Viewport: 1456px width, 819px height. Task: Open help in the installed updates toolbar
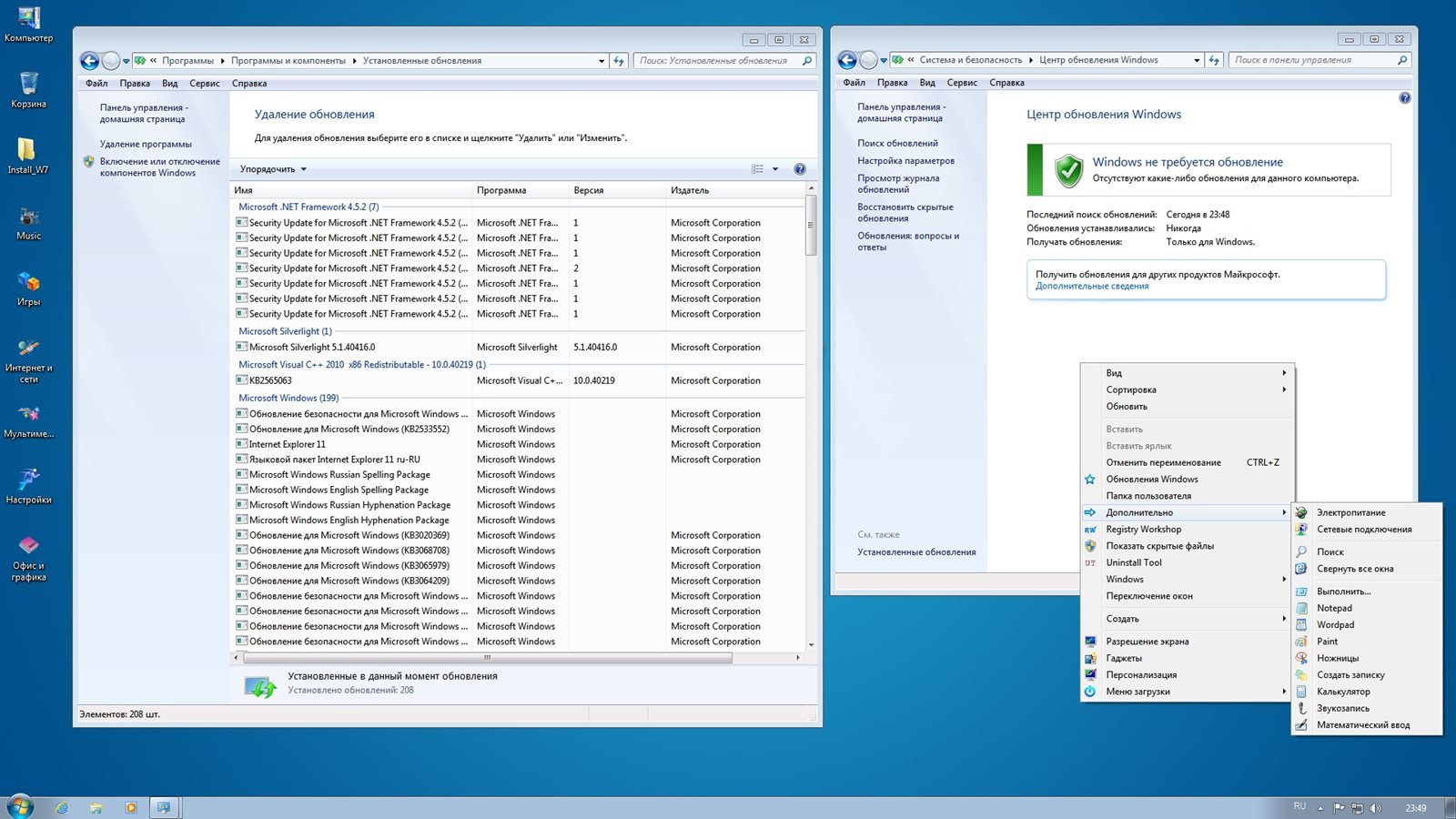[x=800, y=169]
